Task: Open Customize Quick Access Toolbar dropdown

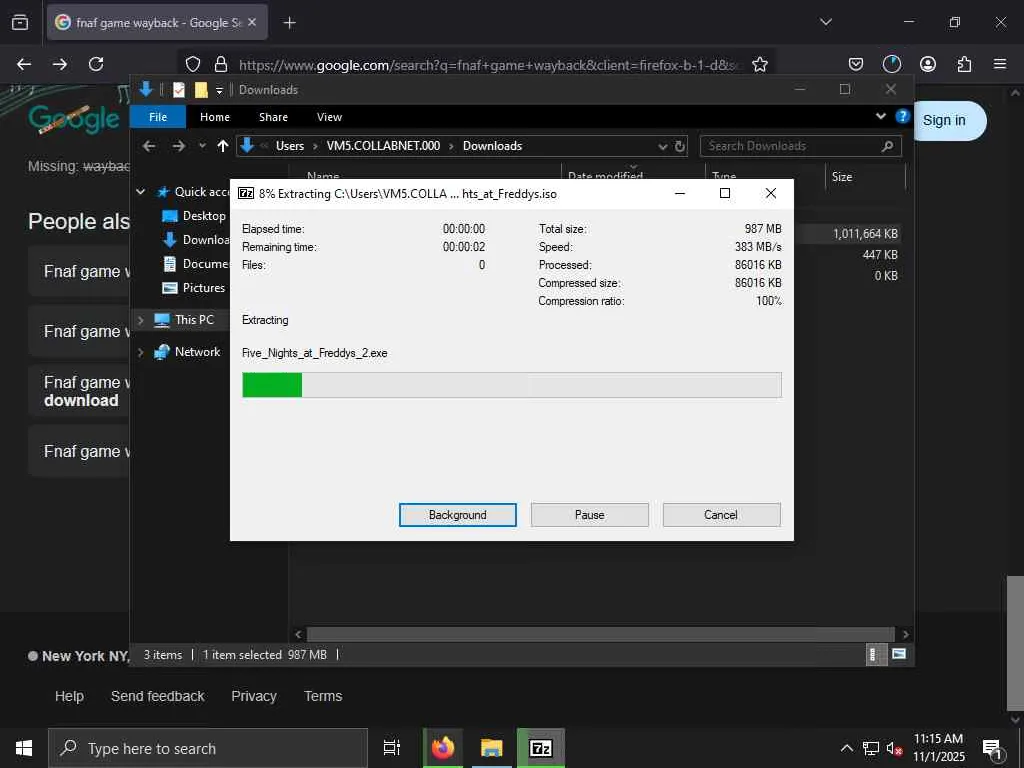Action: coord(219,90)
